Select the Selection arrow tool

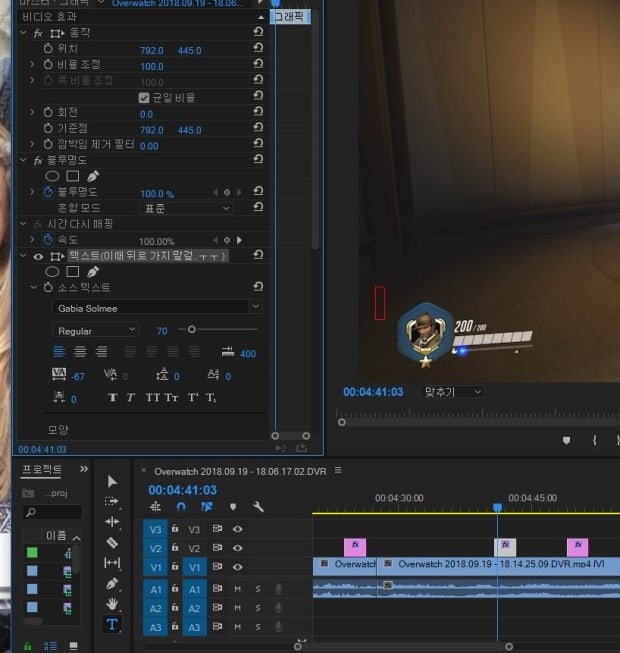tap(112, 481)
